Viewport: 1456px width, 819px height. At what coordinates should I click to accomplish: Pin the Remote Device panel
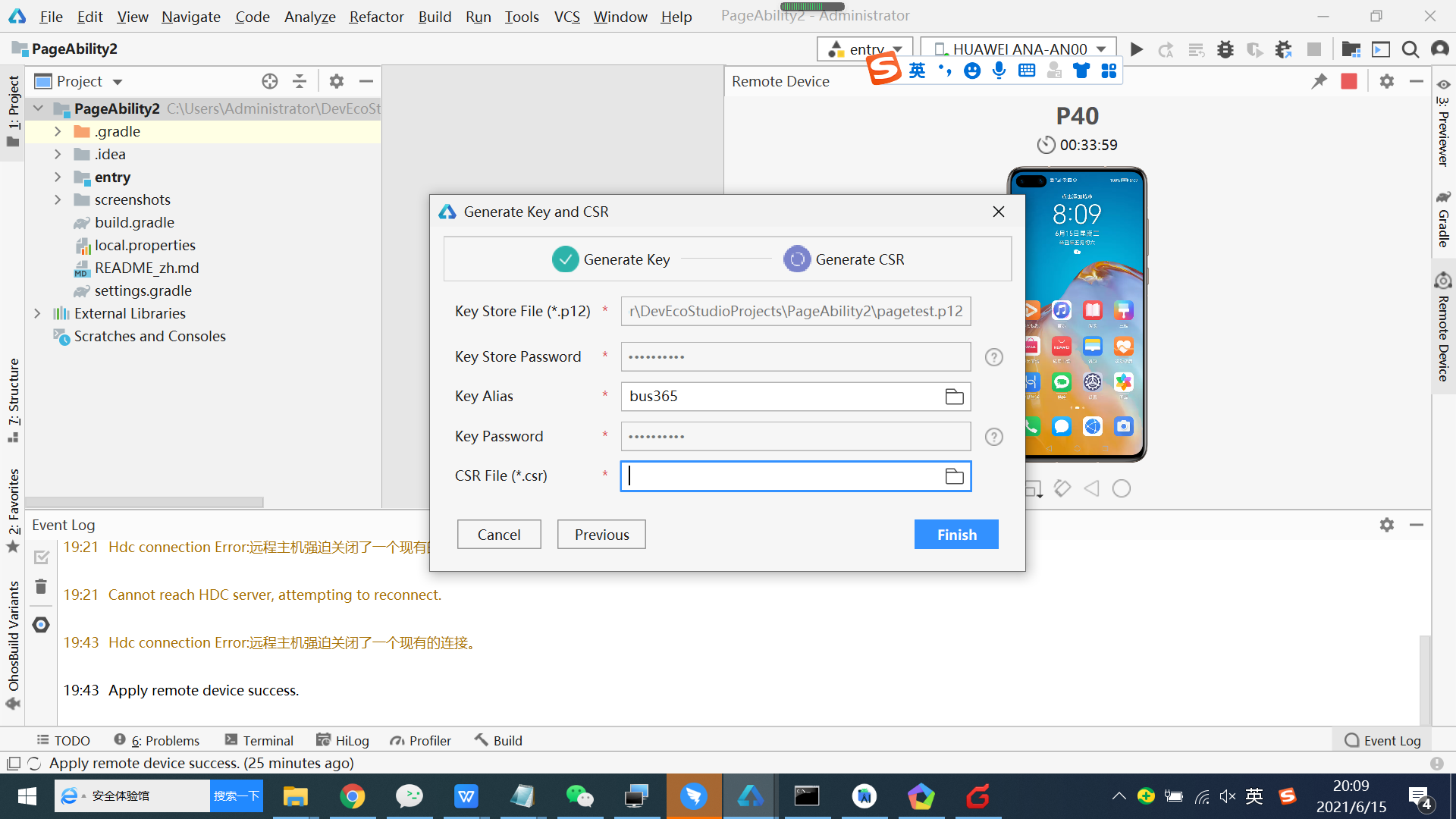click(1319, 81)
